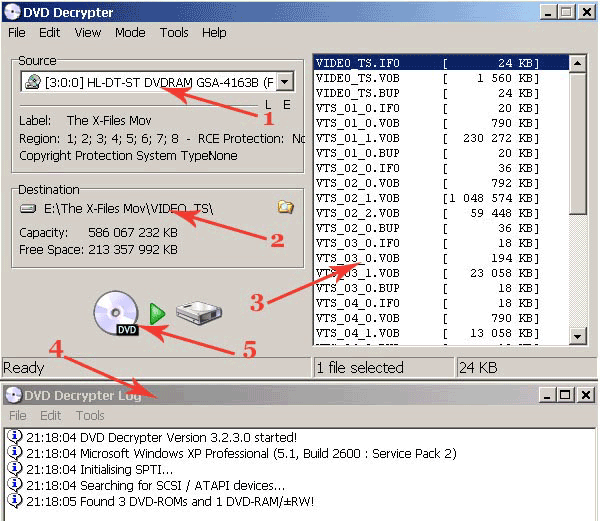
Task: Click the label text 'The X-Files Mov'
Action: coord(109,120)
